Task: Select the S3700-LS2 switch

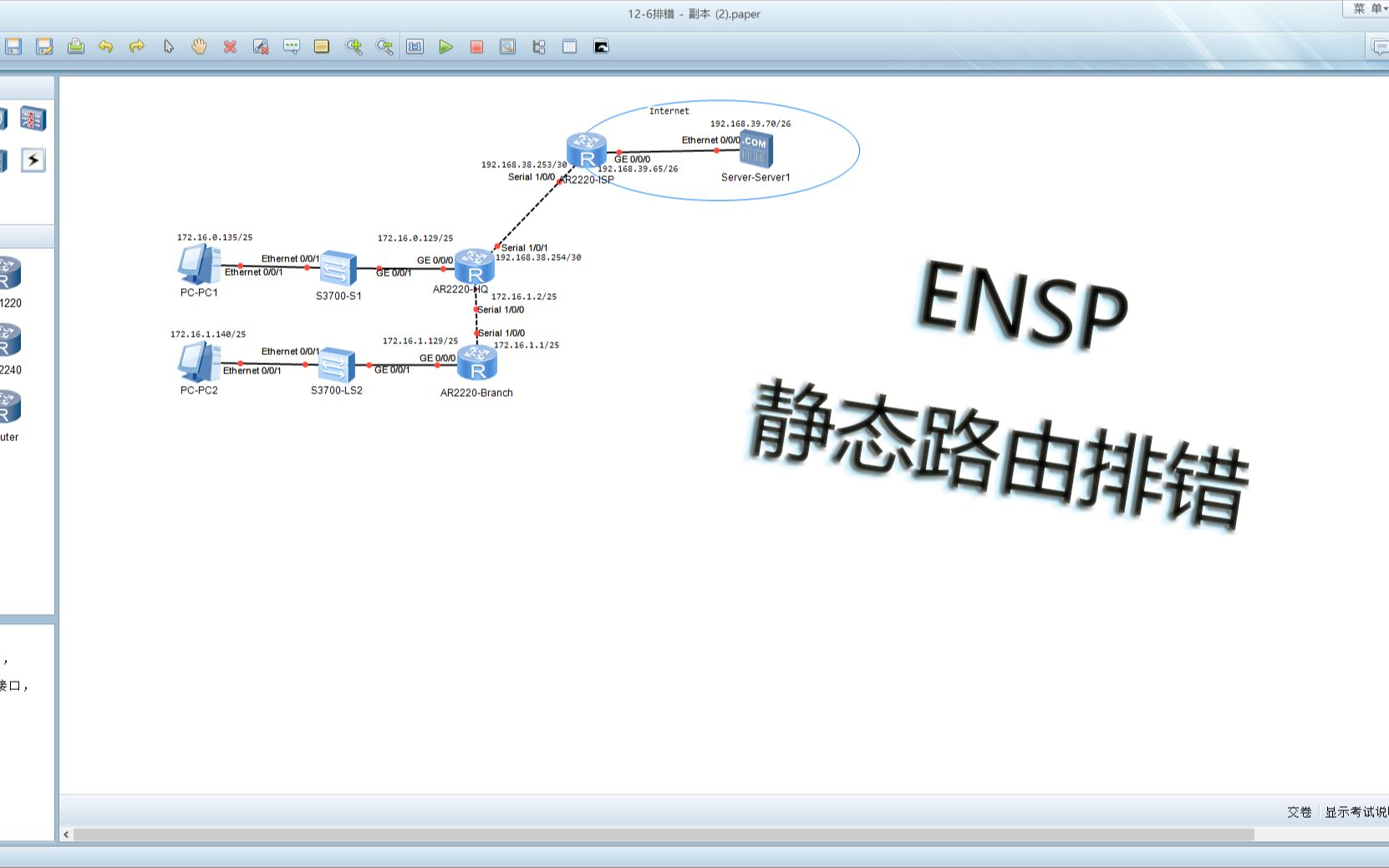Action: click(x=337, y=365)
